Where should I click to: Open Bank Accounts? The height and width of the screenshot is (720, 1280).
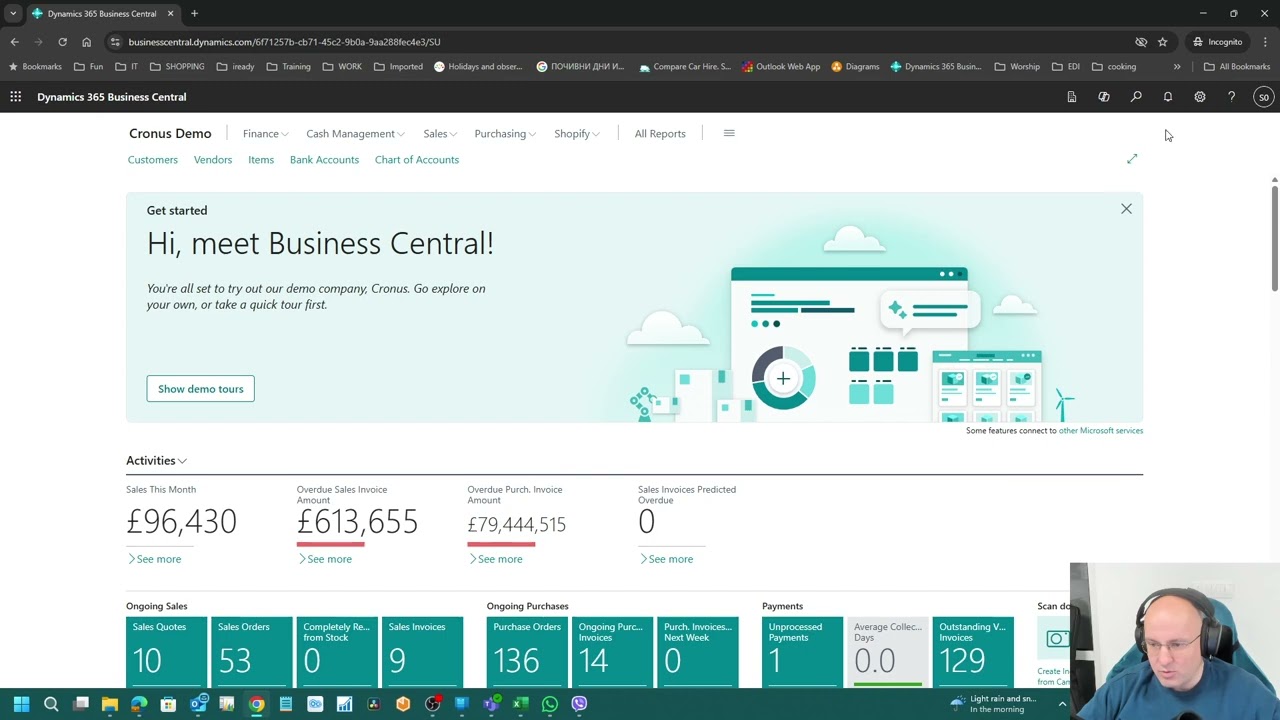click(324, 159)
